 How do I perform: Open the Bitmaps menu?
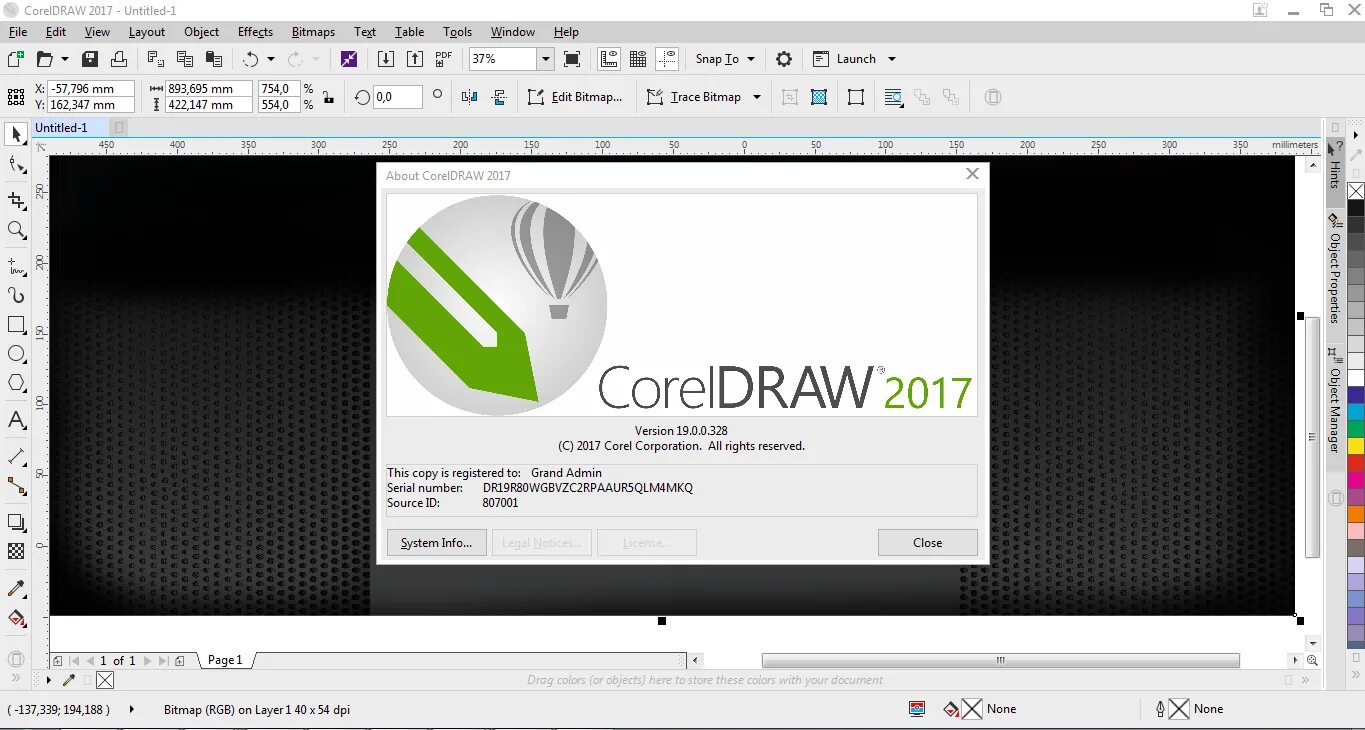pyautogui.click(x=313, y=32)
